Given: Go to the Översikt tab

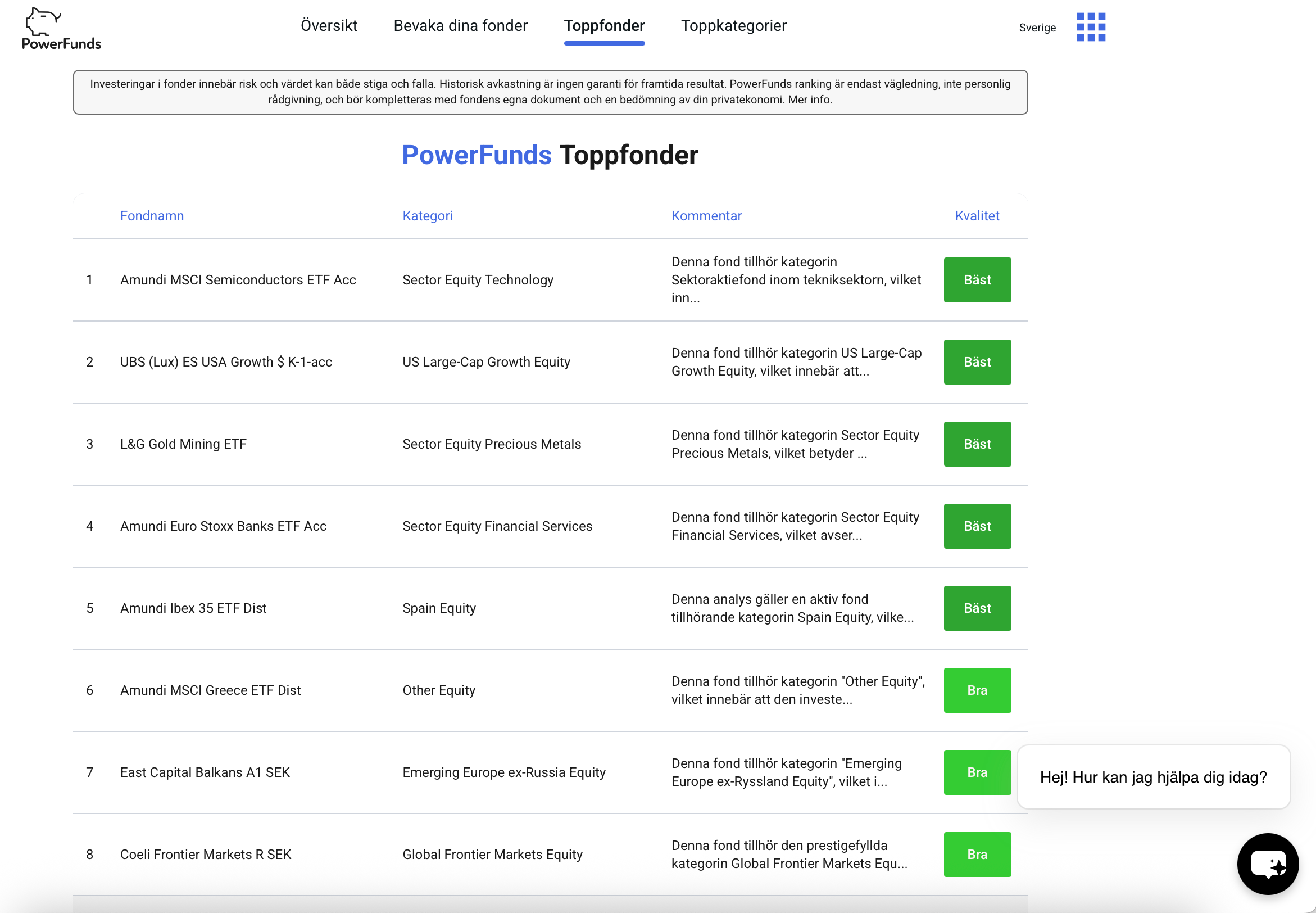Looking at the screenshot, I should point(329,26).
